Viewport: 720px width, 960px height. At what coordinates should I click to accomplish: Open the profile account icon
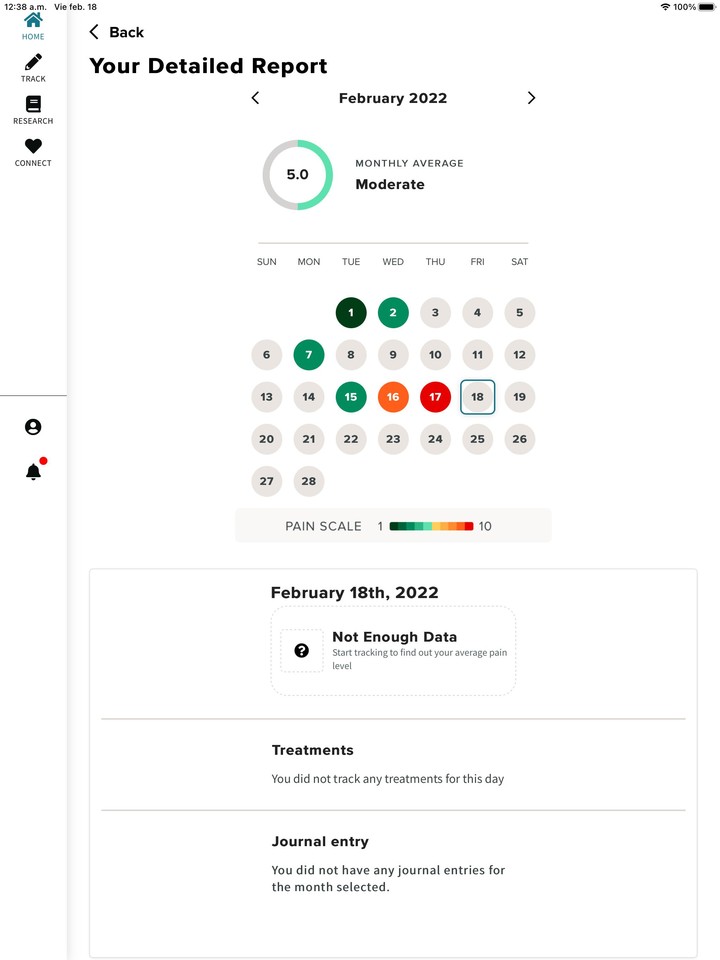click(x=33, y=427)
